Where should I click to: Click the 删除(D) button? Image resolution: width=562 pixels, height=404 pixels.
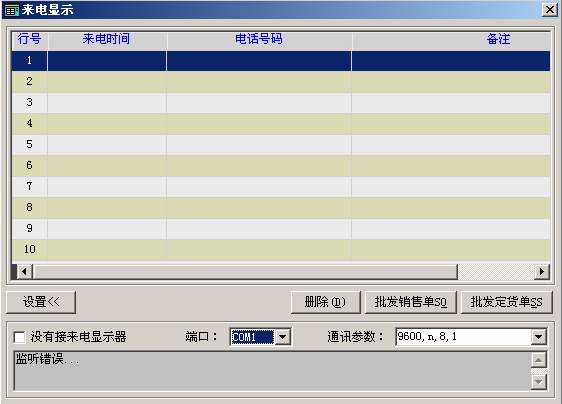(325, 302)
